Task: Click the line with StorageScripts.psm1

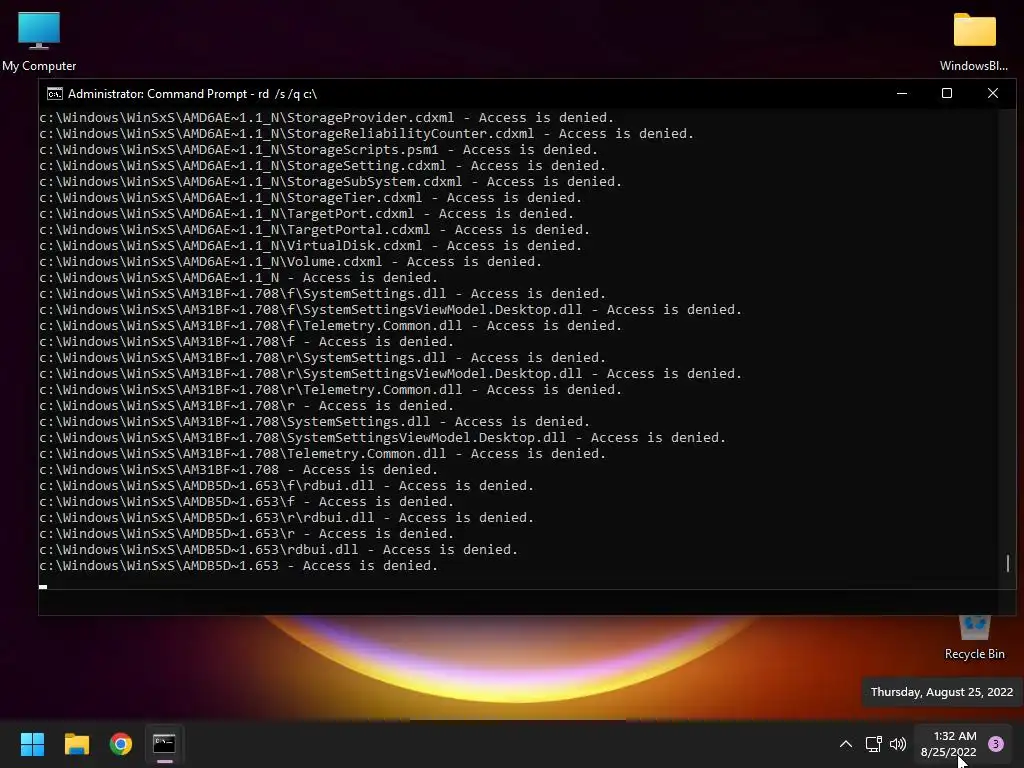Action: pos(319,150)
